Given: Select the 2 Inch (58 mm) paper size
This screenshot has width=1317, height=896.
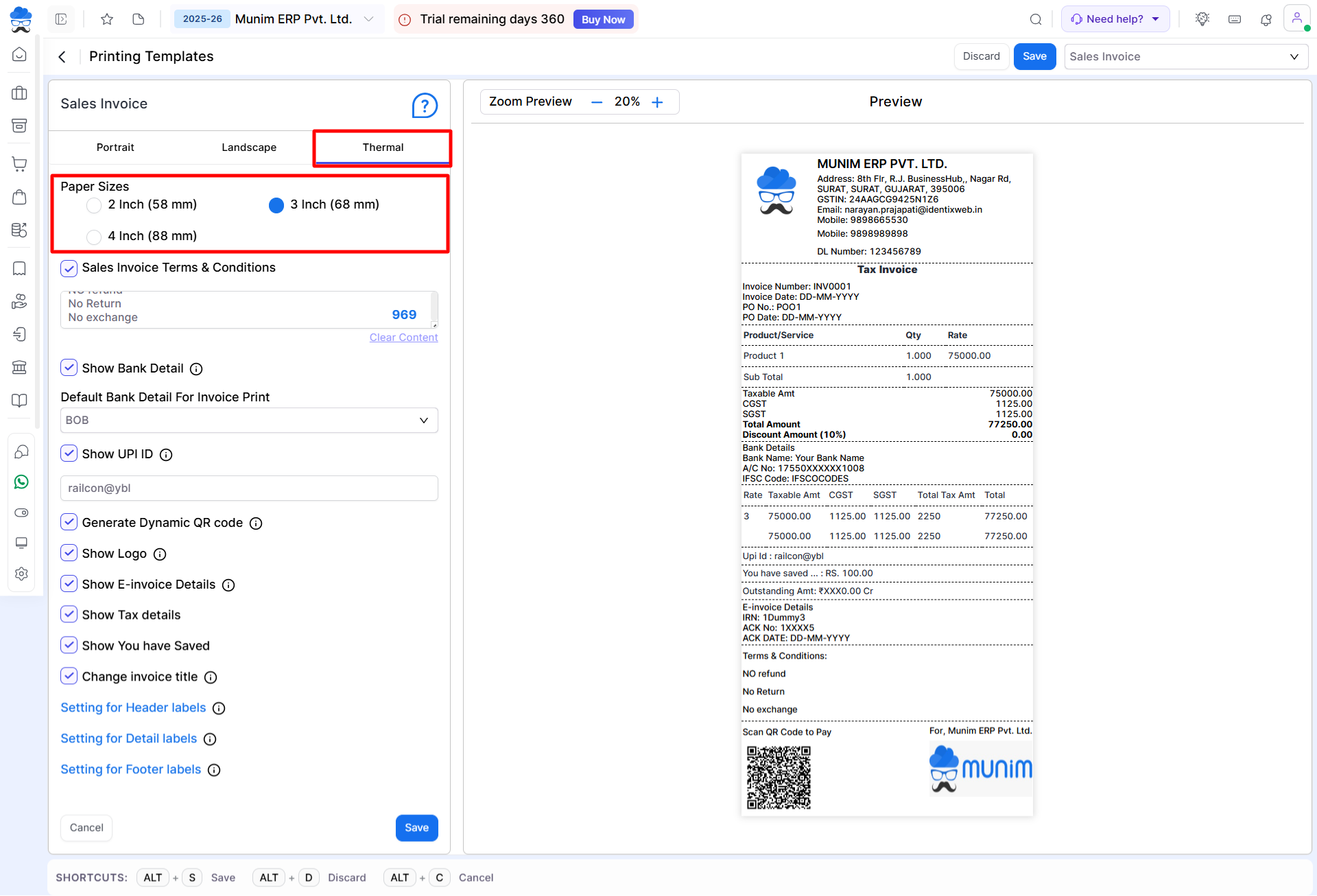Looking at the screenshot, I should coord(95,205).
